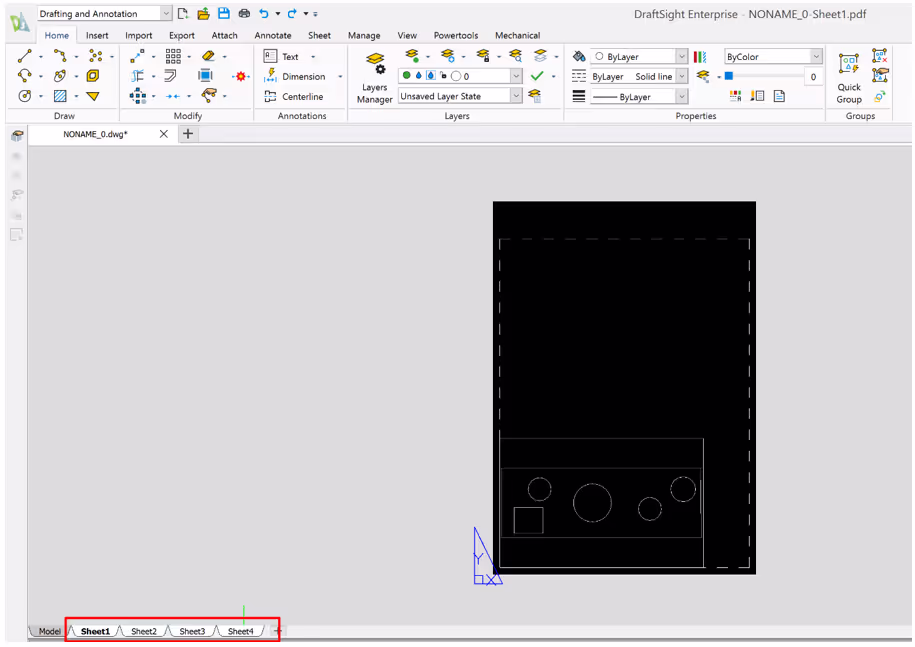
Task: Switch to the Sheet2 layout tab
Action: coord(144,631)
